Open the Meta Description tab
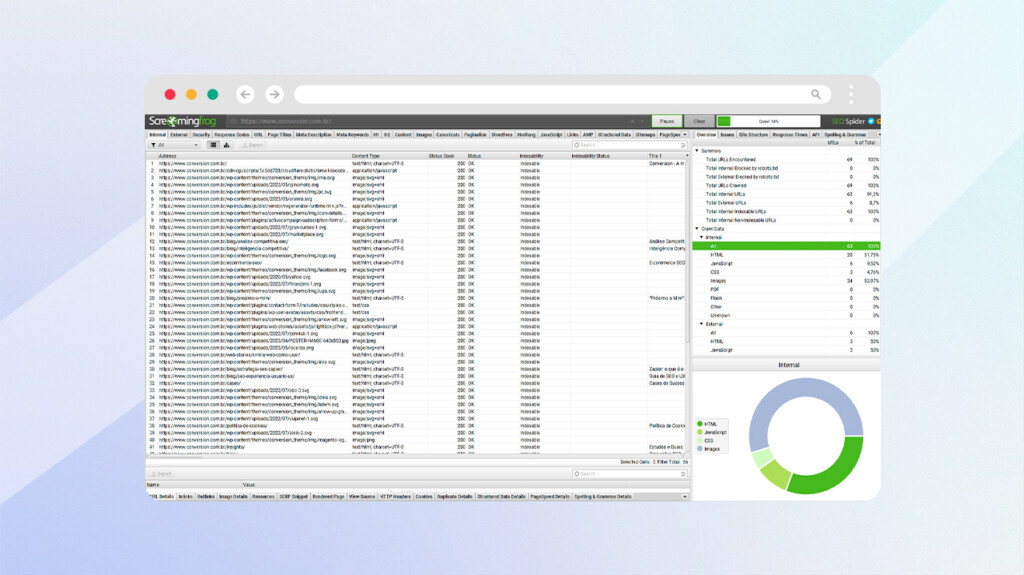 313,135
